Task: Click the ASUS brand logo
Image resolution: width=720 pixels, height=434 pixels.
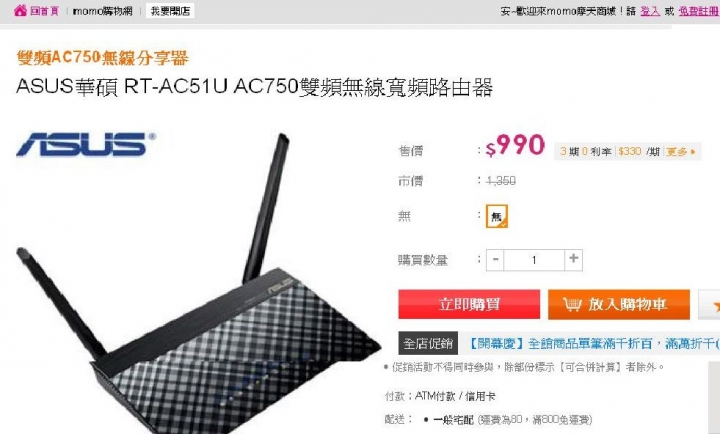Action: pyautogui.click(x=86, y=144)
